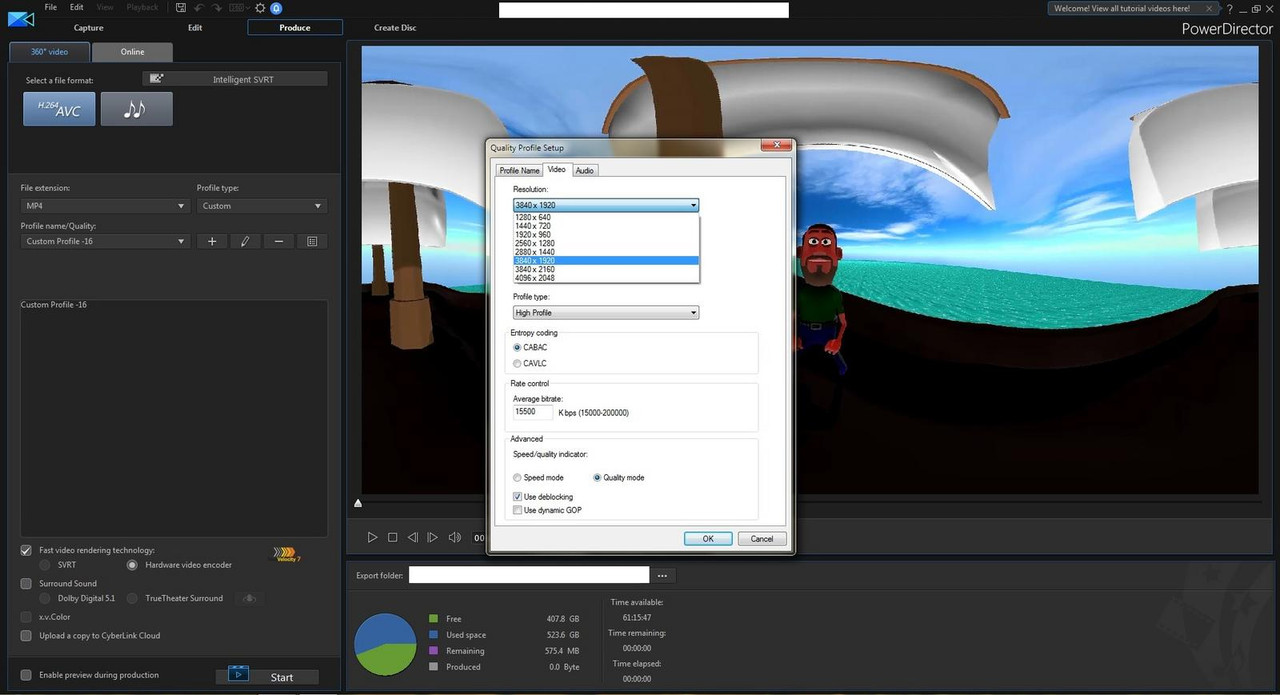Click Cancel in Quality Profile Setup
The width and height of the screenshot is (1280, 695).
click(762, 538)
